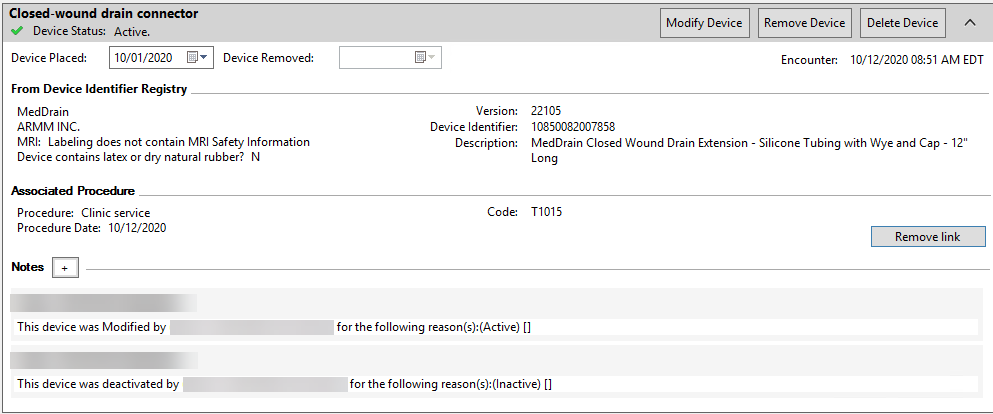Image resolution: width=993 pixels, height=414 pixels.
Task: Open the Device Placed calendar picker
Action: click(193, 58)
